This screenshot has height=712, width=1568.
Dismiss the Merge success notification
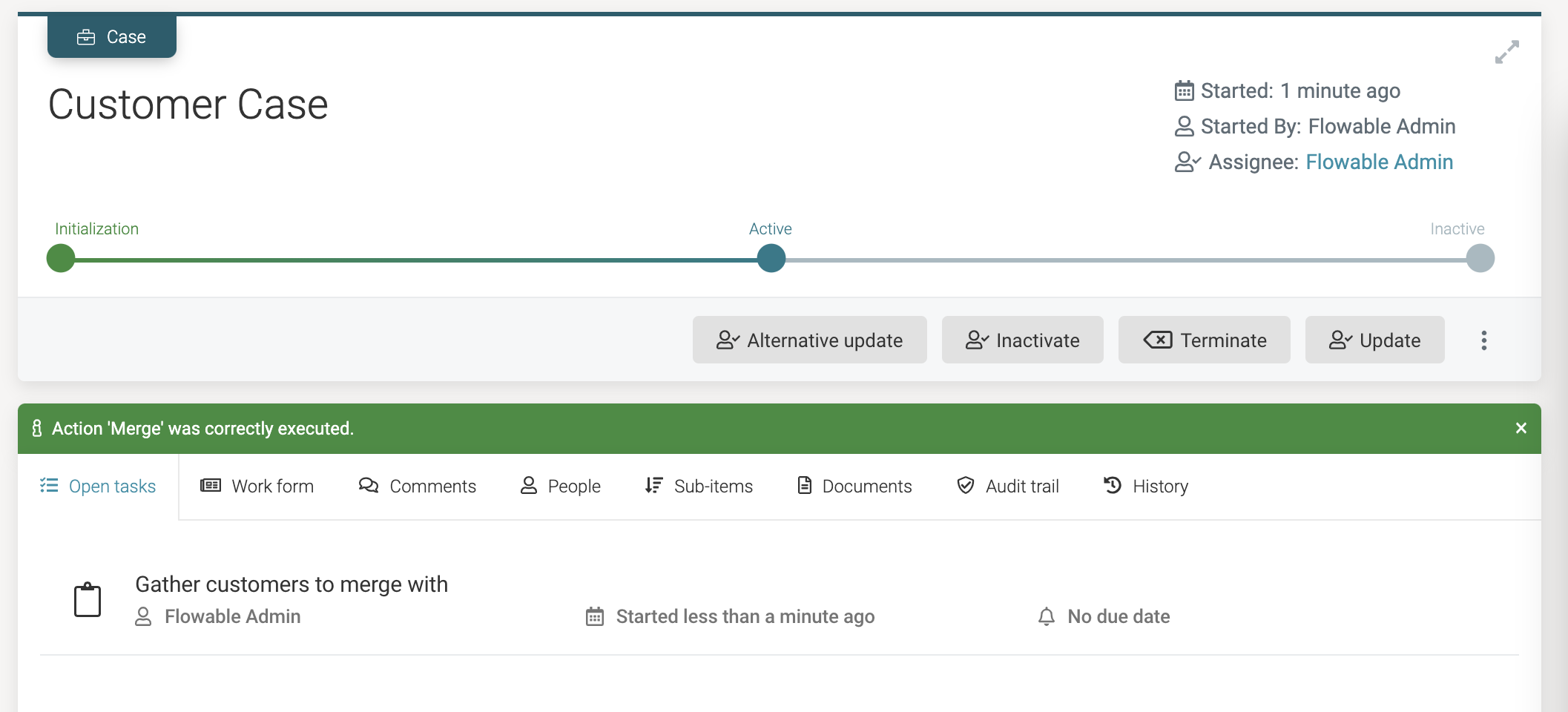(x=1521, y=428)
